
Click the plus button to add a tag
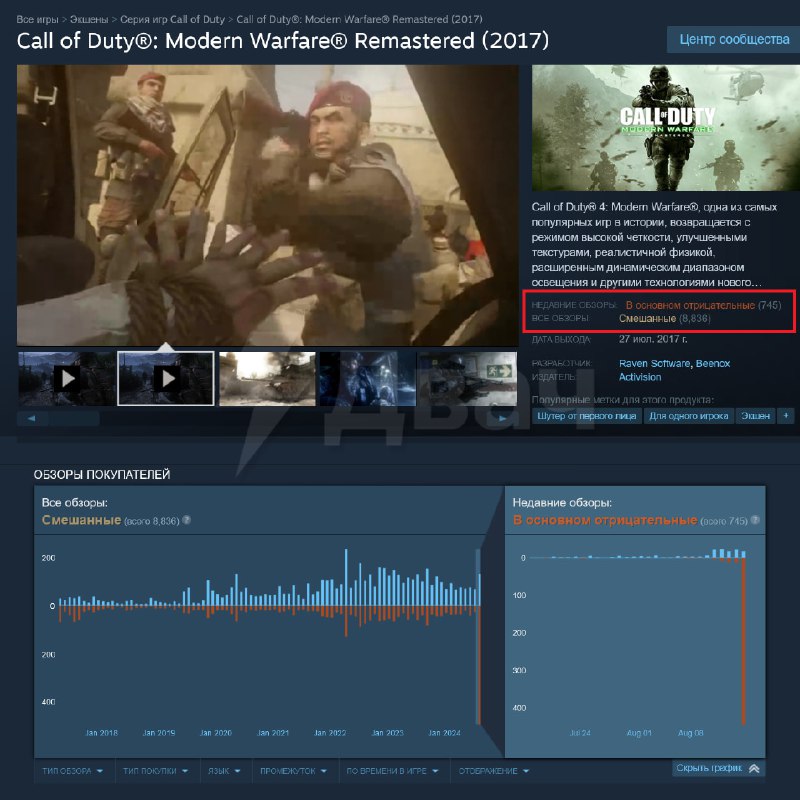785,415
